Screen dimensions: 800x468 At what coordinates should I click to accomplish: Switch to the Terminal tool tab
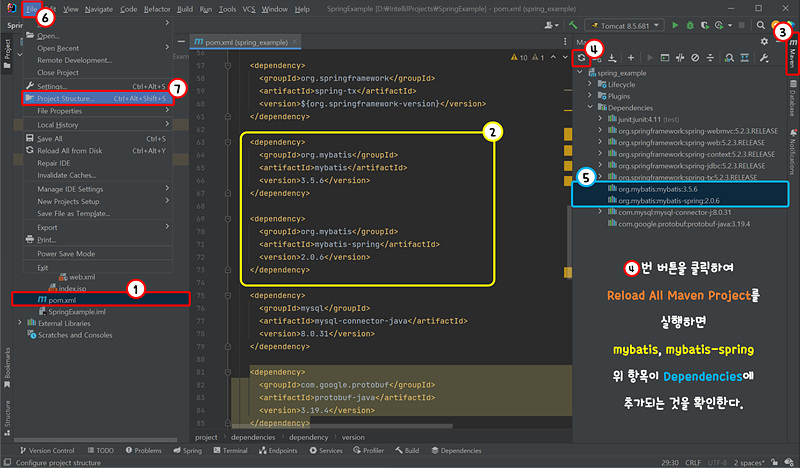pos(230,451)
